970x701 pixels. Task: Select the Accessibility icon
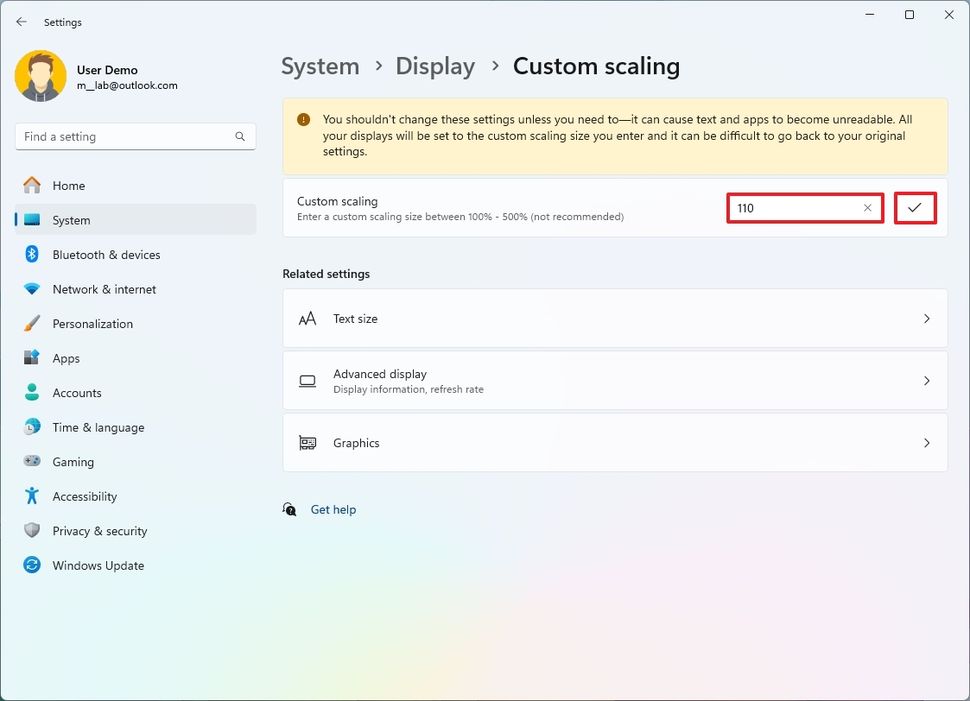[31, 496]
